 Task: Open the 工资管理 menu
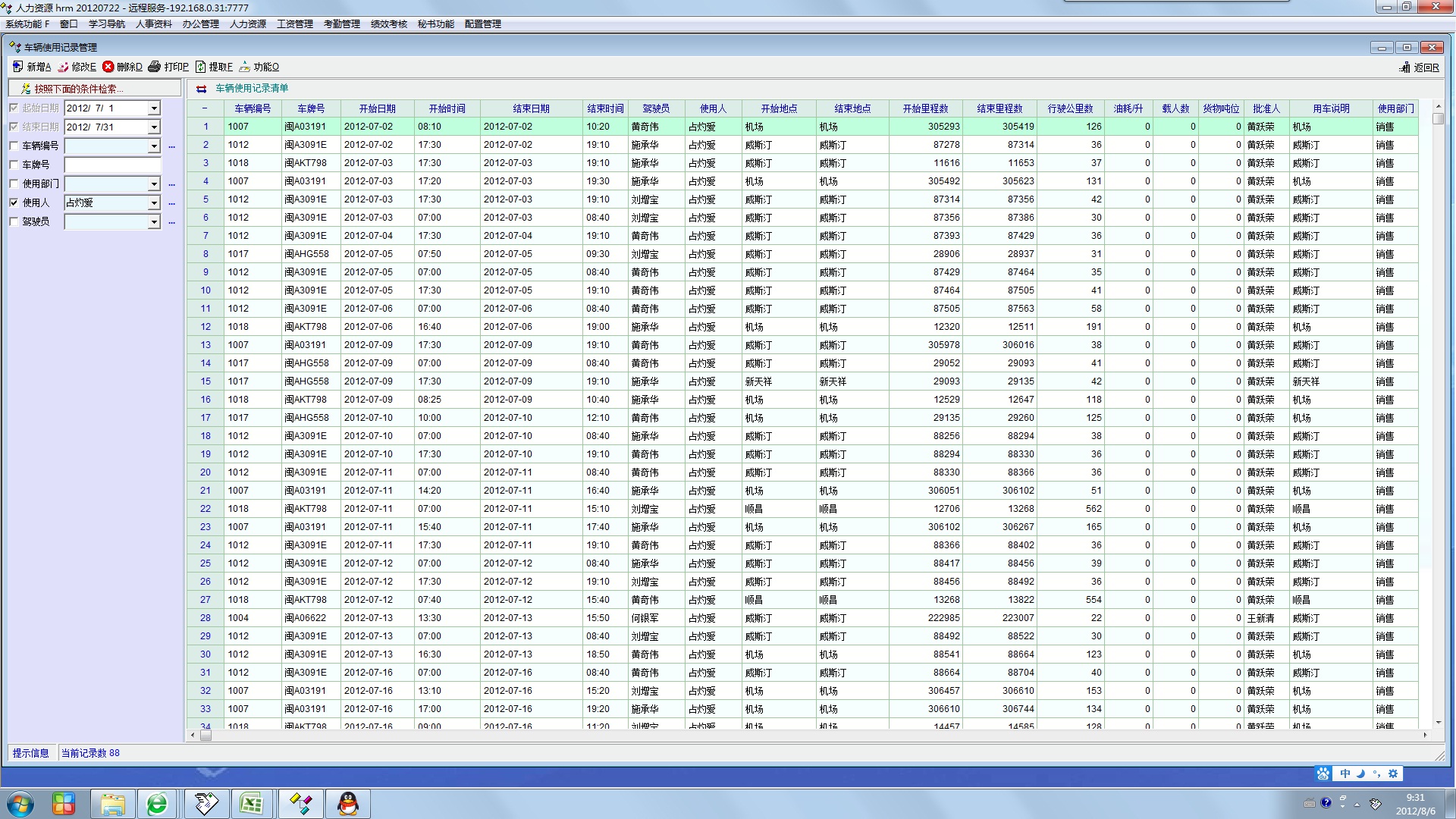(294, 24)
